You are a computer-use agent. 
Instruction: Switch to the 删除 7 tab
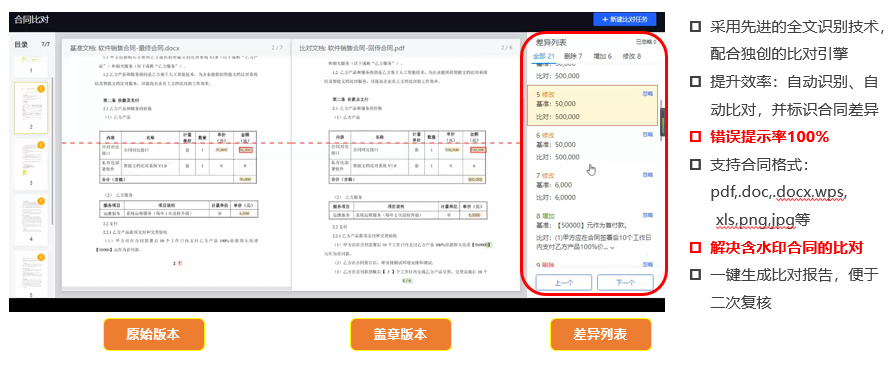click(573, 56)
